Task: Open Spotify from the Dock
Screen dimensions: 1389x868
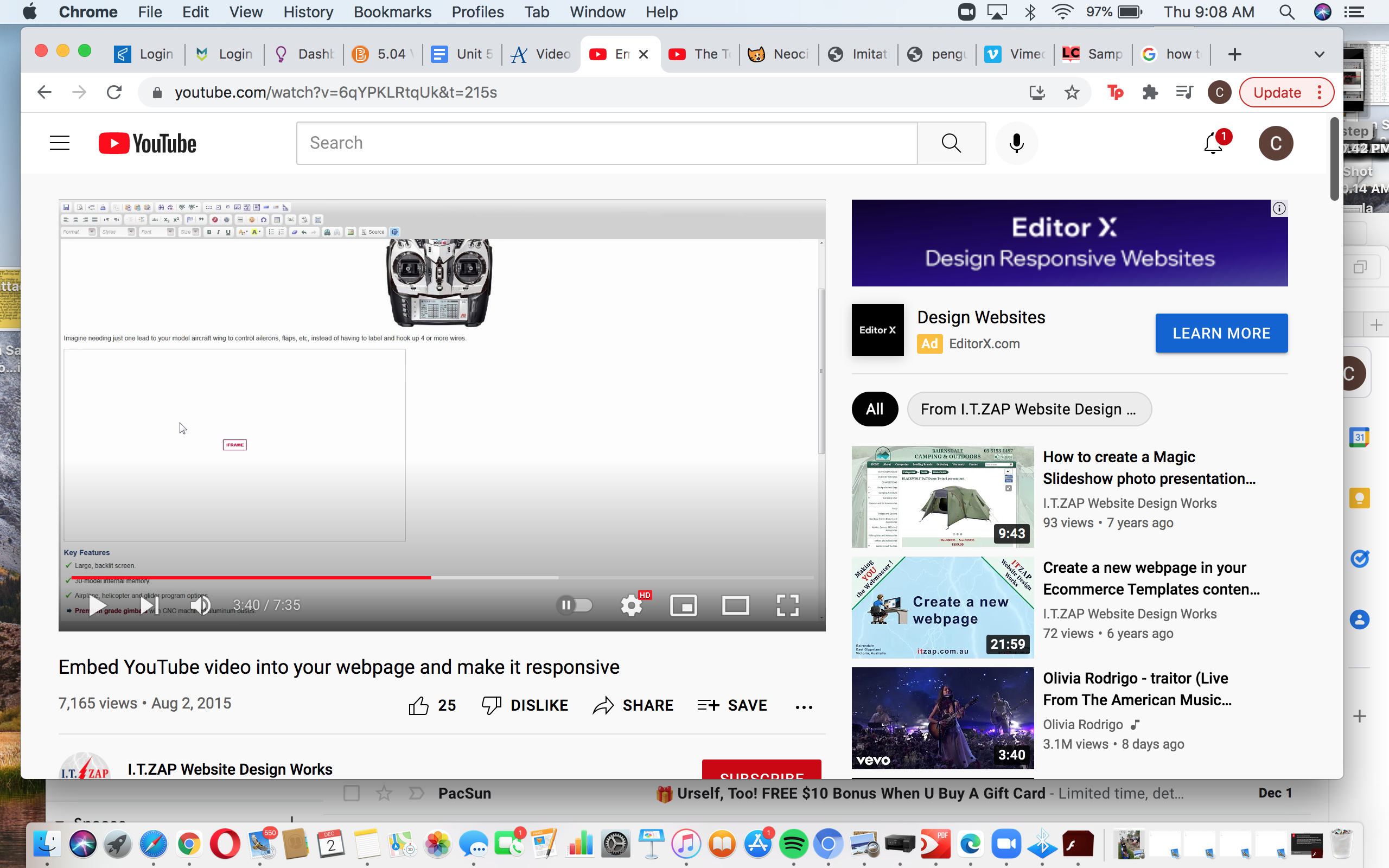Action: coord(793,845)
